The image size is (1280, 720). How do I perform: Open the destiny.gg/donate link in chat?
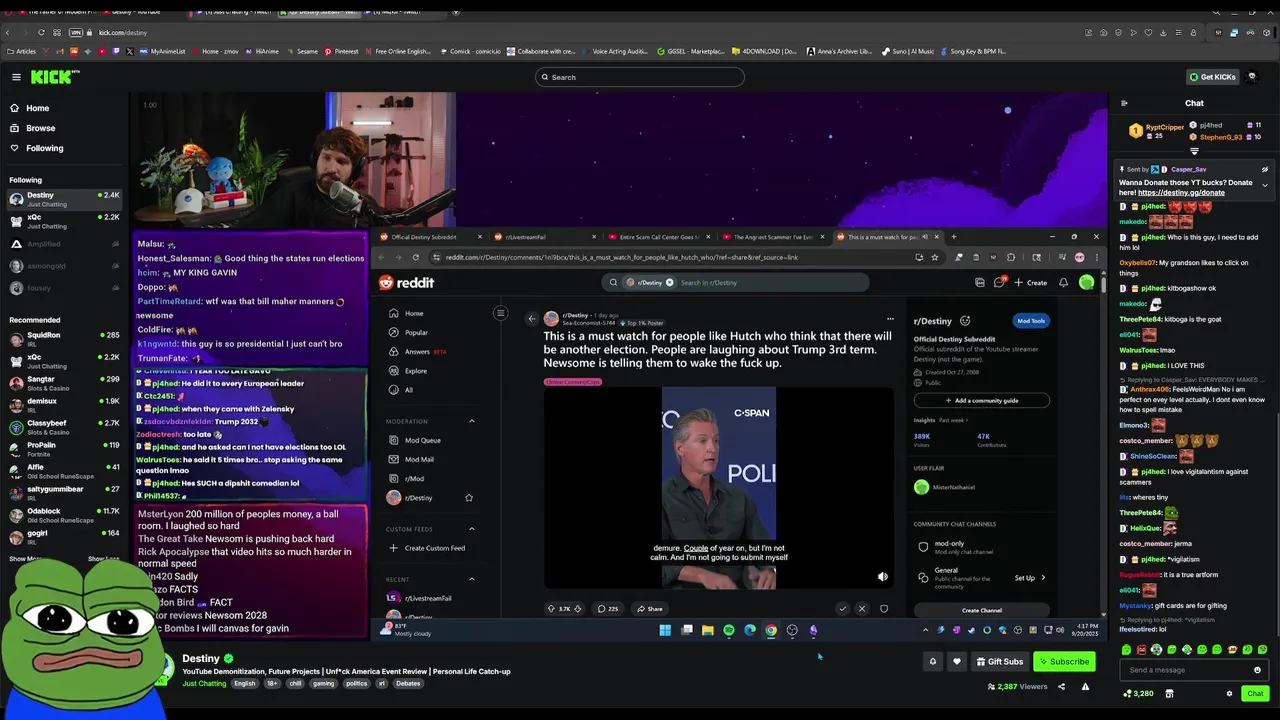(1181, 192)
